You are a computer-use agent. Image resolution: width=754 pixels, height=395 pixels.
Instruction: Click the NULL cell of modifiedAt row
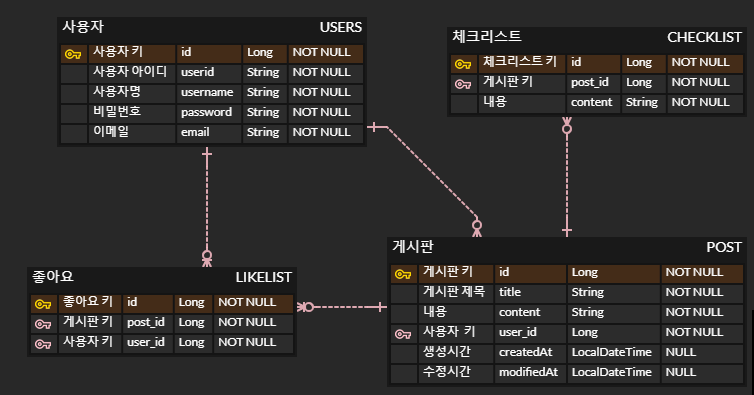click(x=702, y=374)
